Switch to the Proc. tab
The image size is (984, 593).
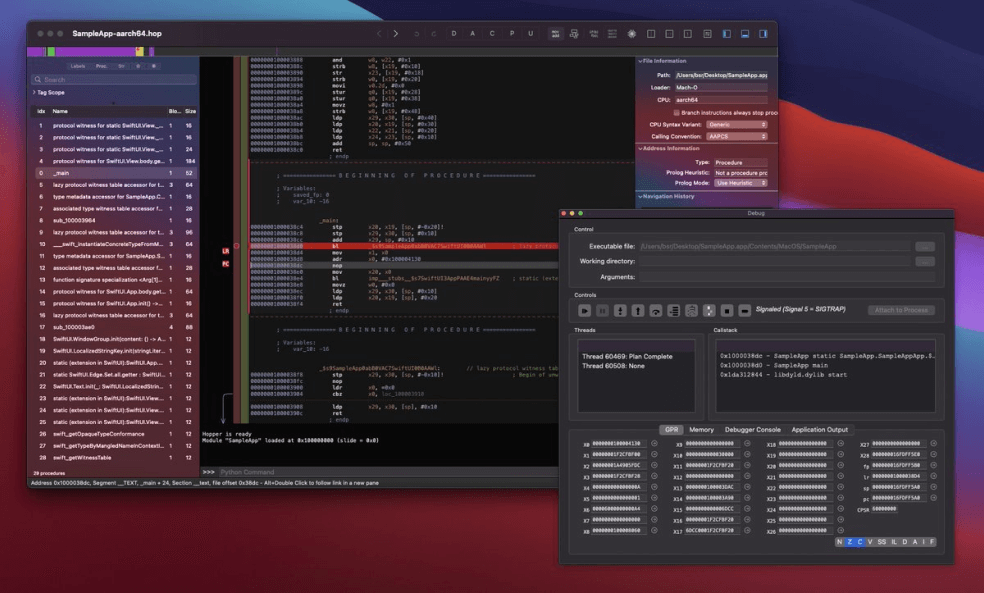101,66
